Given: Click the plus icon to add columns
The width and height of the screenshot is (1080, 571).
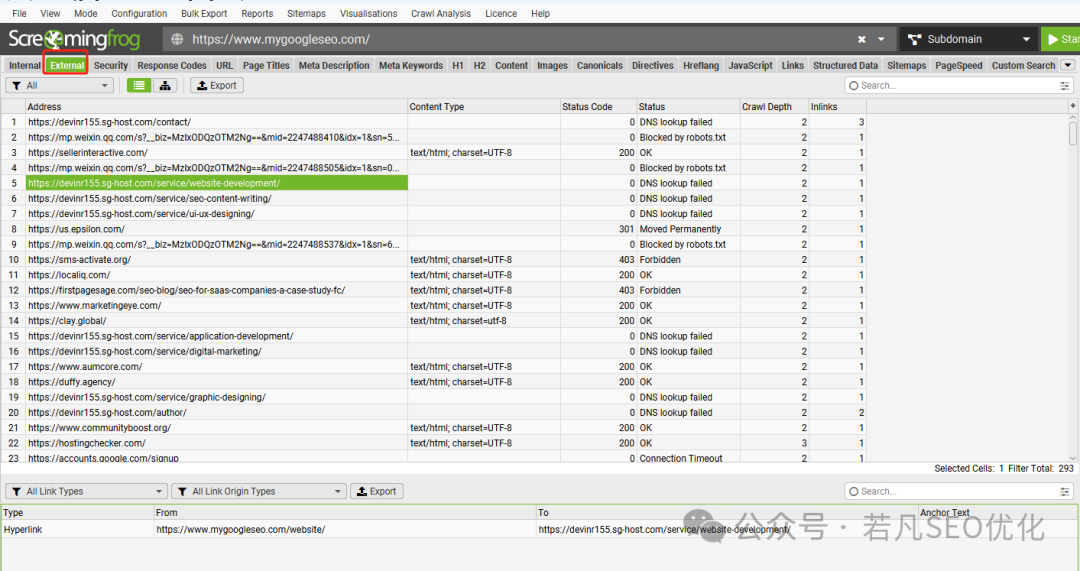Looking at the screenshot, I should tap(1072, 106).
